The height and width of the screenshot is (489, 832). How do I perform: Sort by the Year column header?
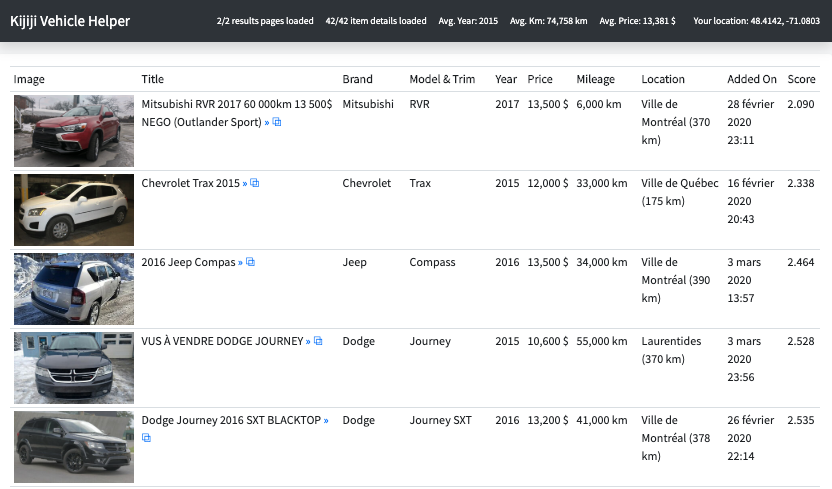506,79
